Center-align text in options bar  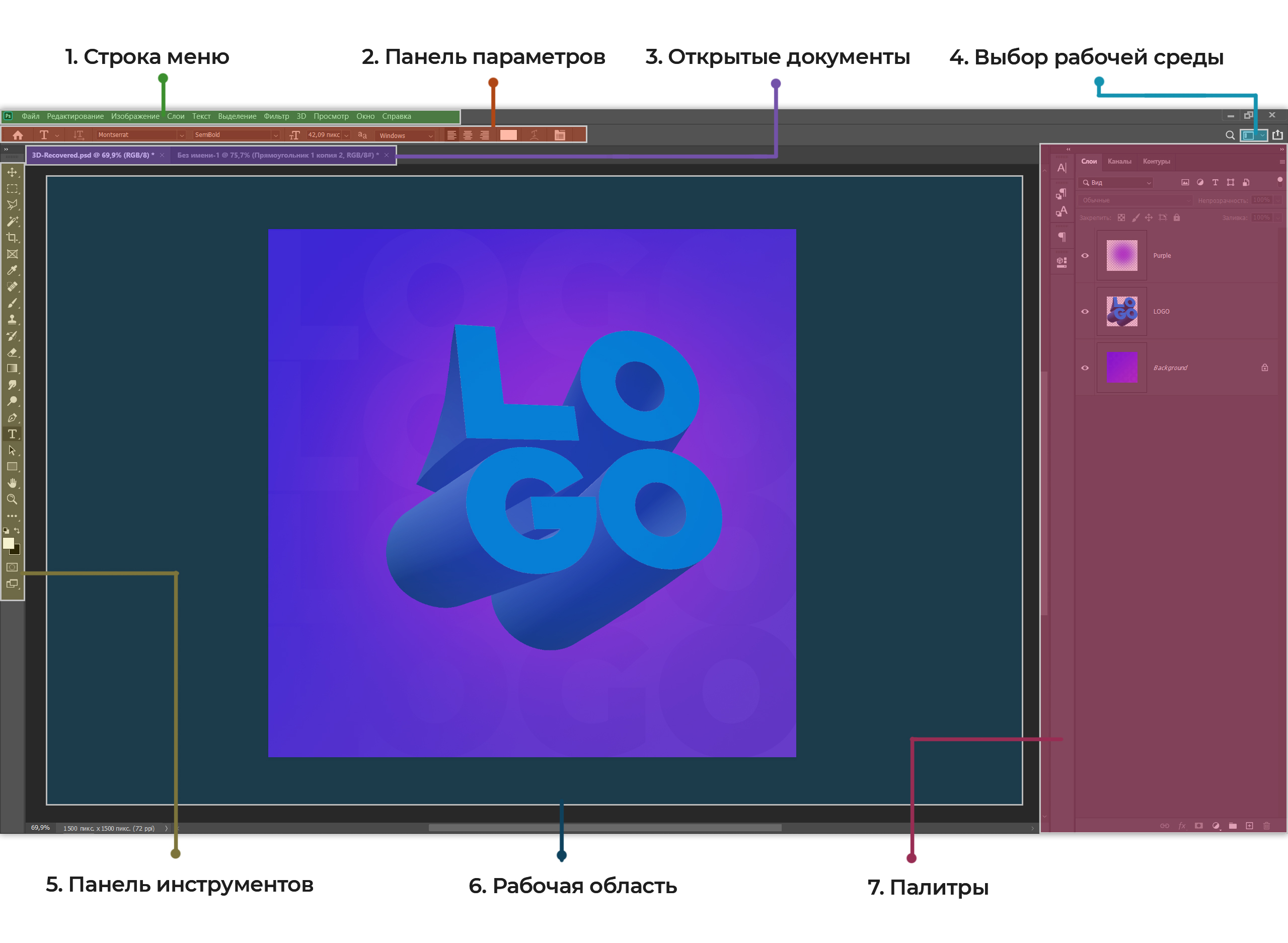click(468, 135)
